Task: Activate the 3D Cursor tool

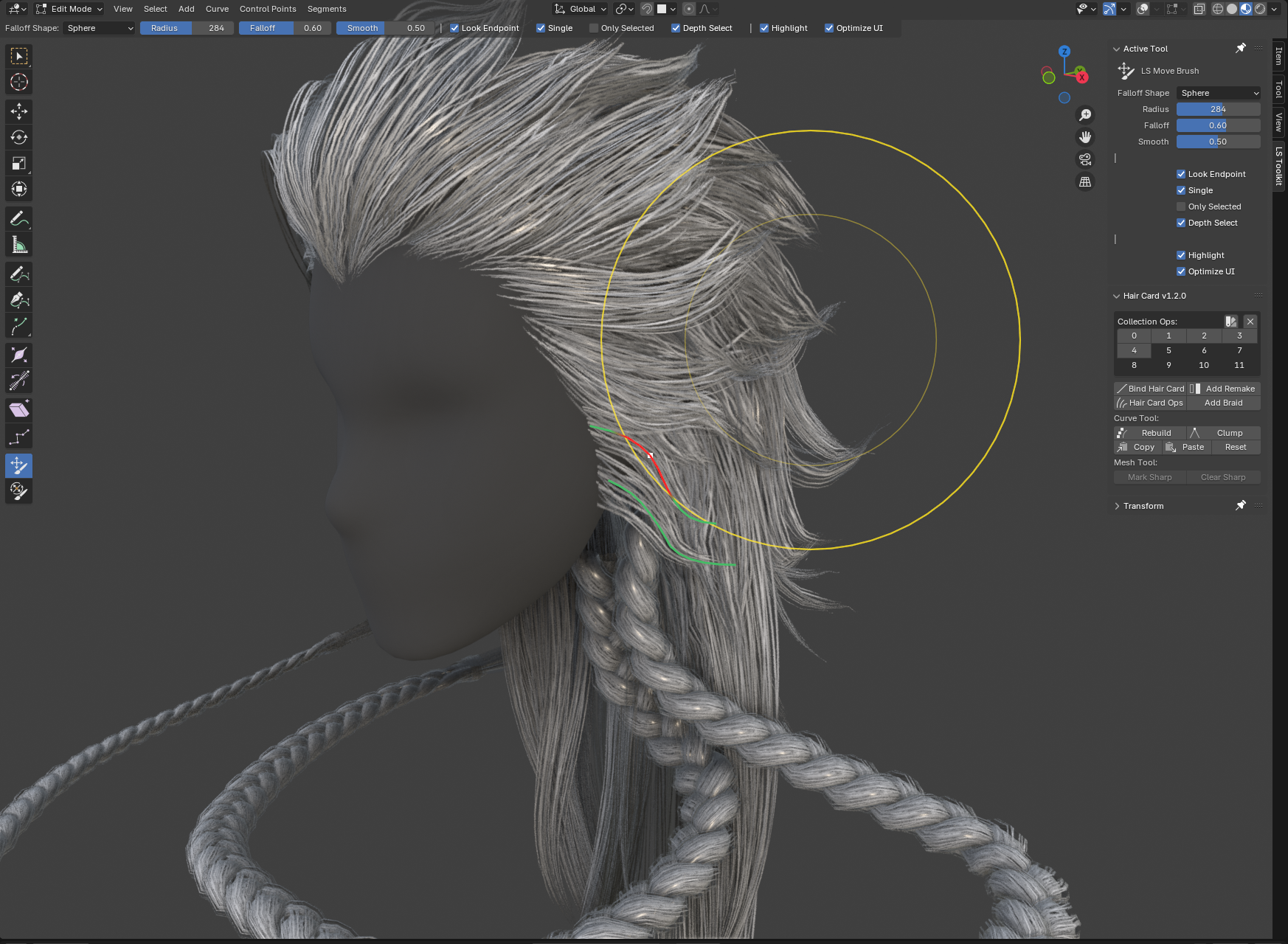Action: (18, 82)
